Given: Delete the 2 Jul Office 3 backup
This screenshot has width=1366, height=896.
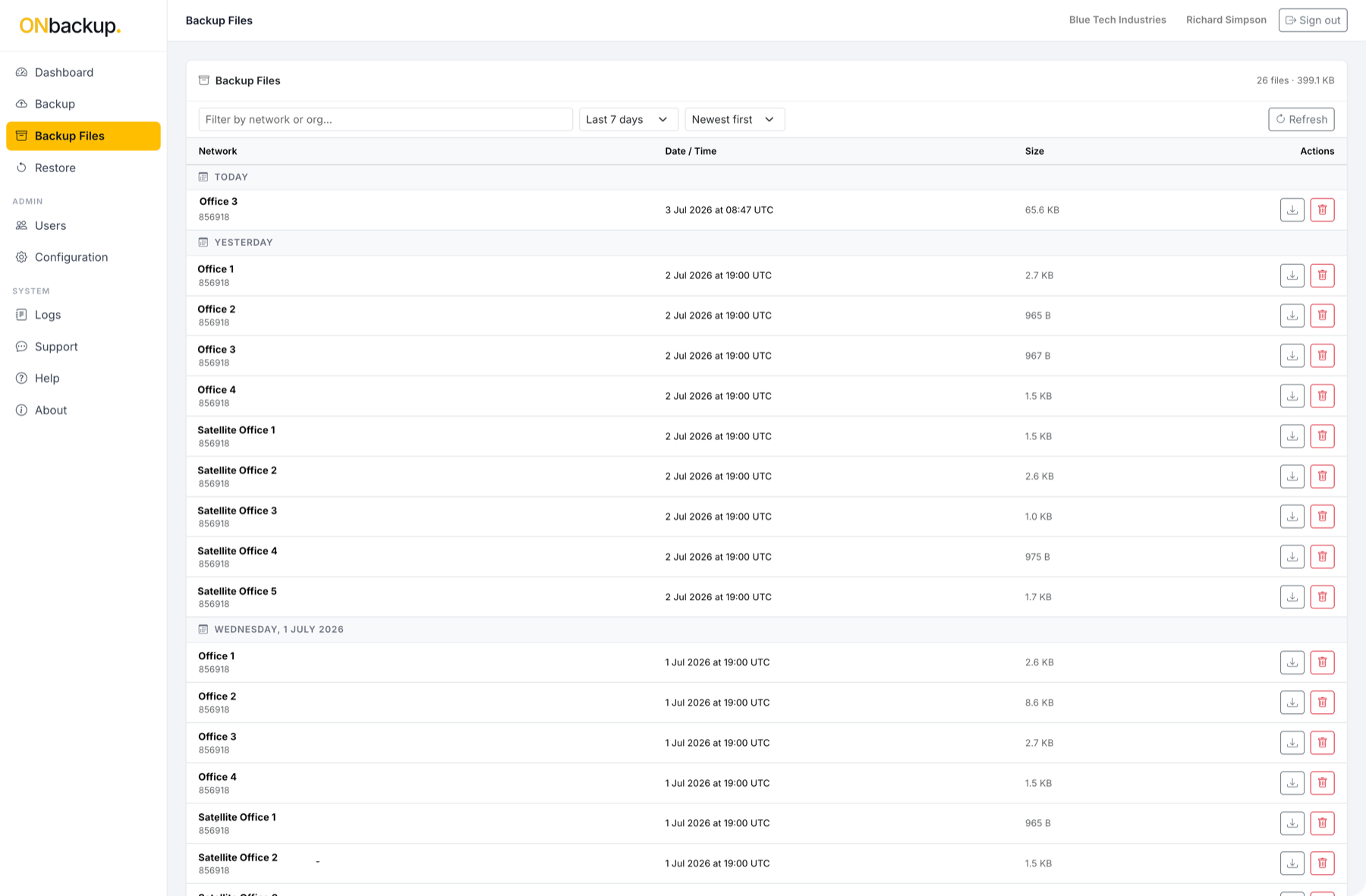Looking at the screenshot, I should [1322, 356].
